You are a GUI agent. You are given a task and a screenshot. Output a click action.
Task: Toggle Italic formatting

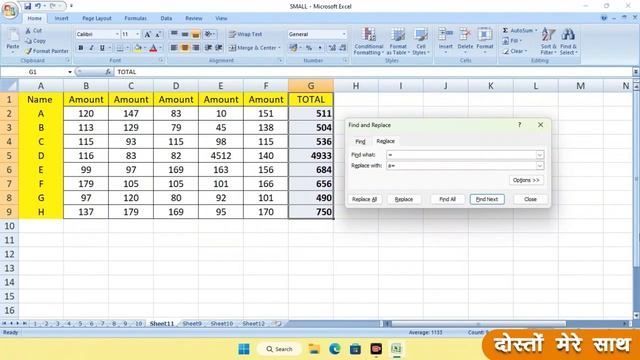coord(91,48)
